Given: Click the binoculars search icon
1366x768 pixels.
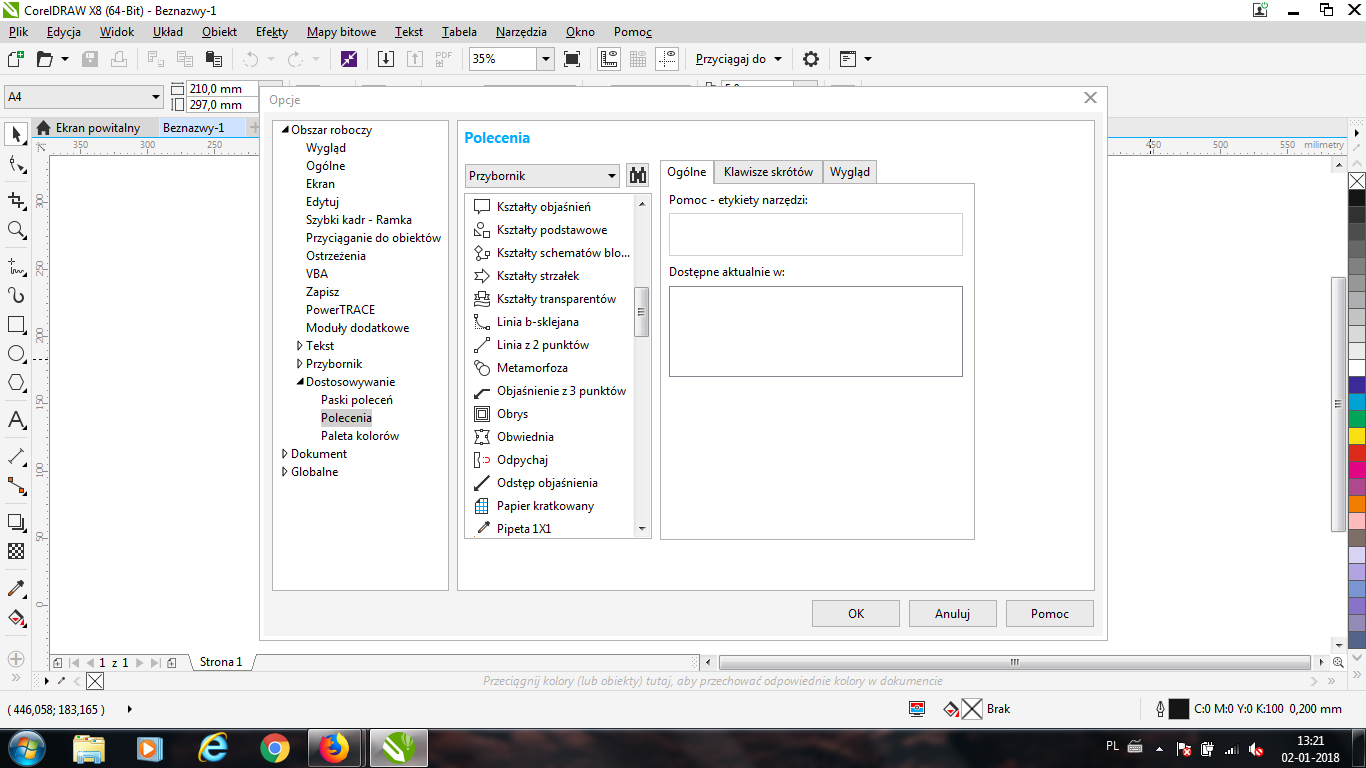Looking at the screenshot, I should pyautogui.click(x=637, y=175).
